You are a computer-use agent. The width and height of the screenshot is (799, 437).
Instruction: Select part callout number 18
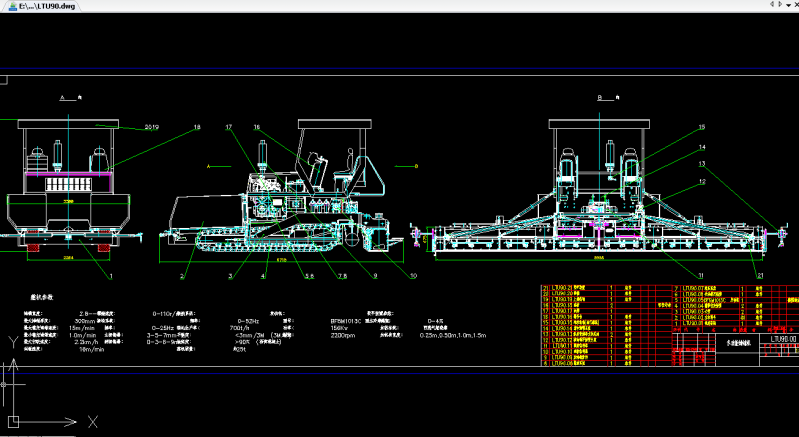(x=197, y=127)
